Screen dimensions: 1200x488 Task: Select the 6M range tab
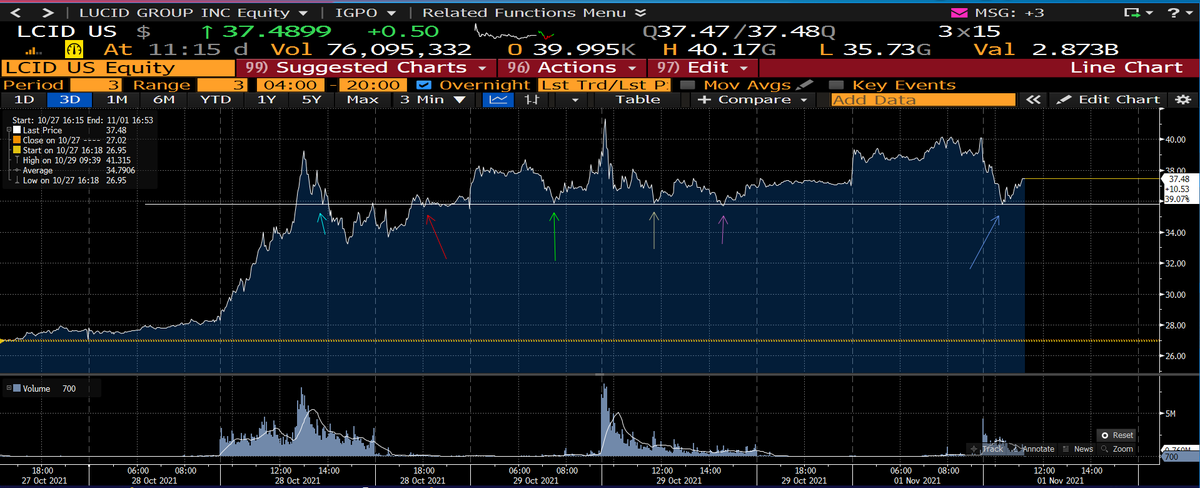click(164, 99)
